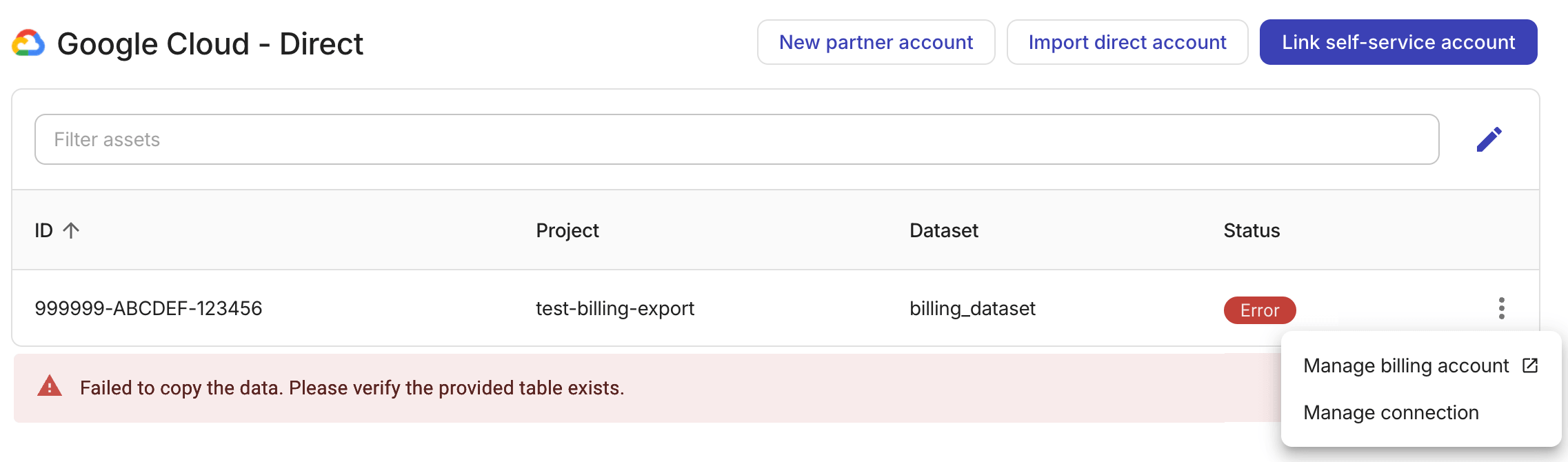Screen dimensions: 1568x462
Task: Select Manage billing account from menu
Action: pyautogui.click(x=1420, y=365)
